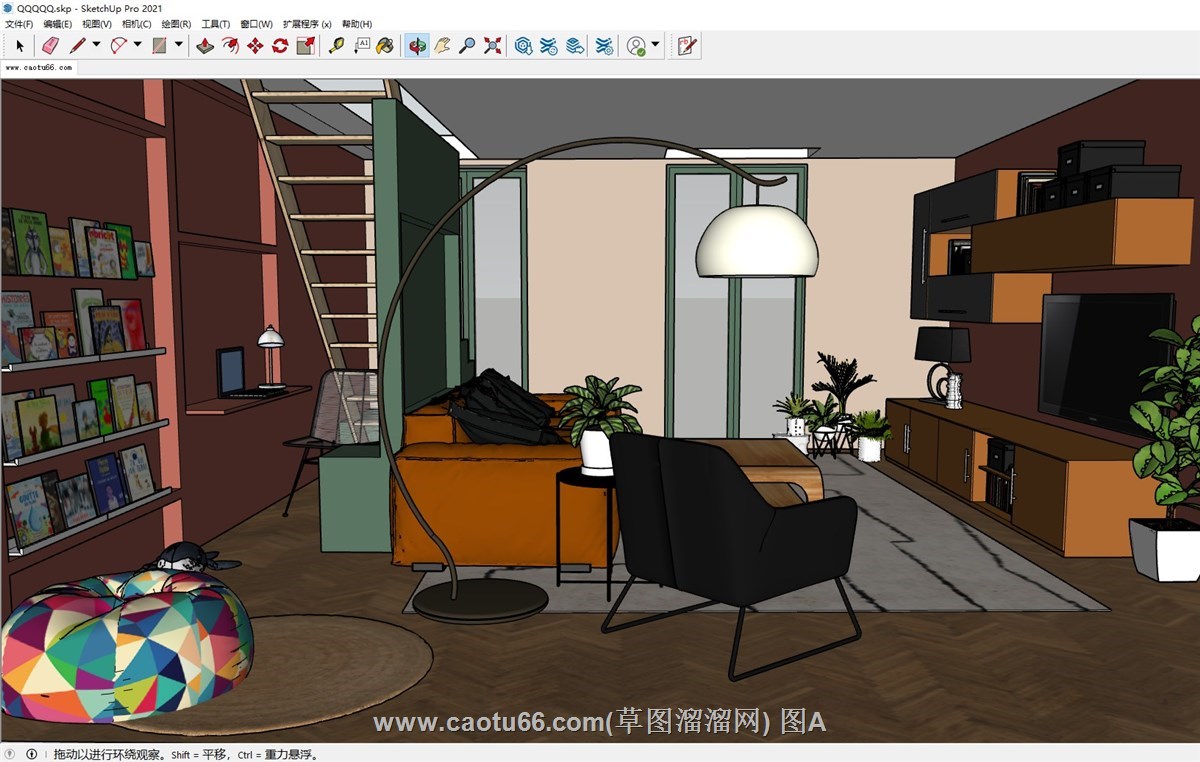Screen dimensions: 1200x762
Task: Toggle the Orbit tool in the toolbar
Action: coord(417,45)
